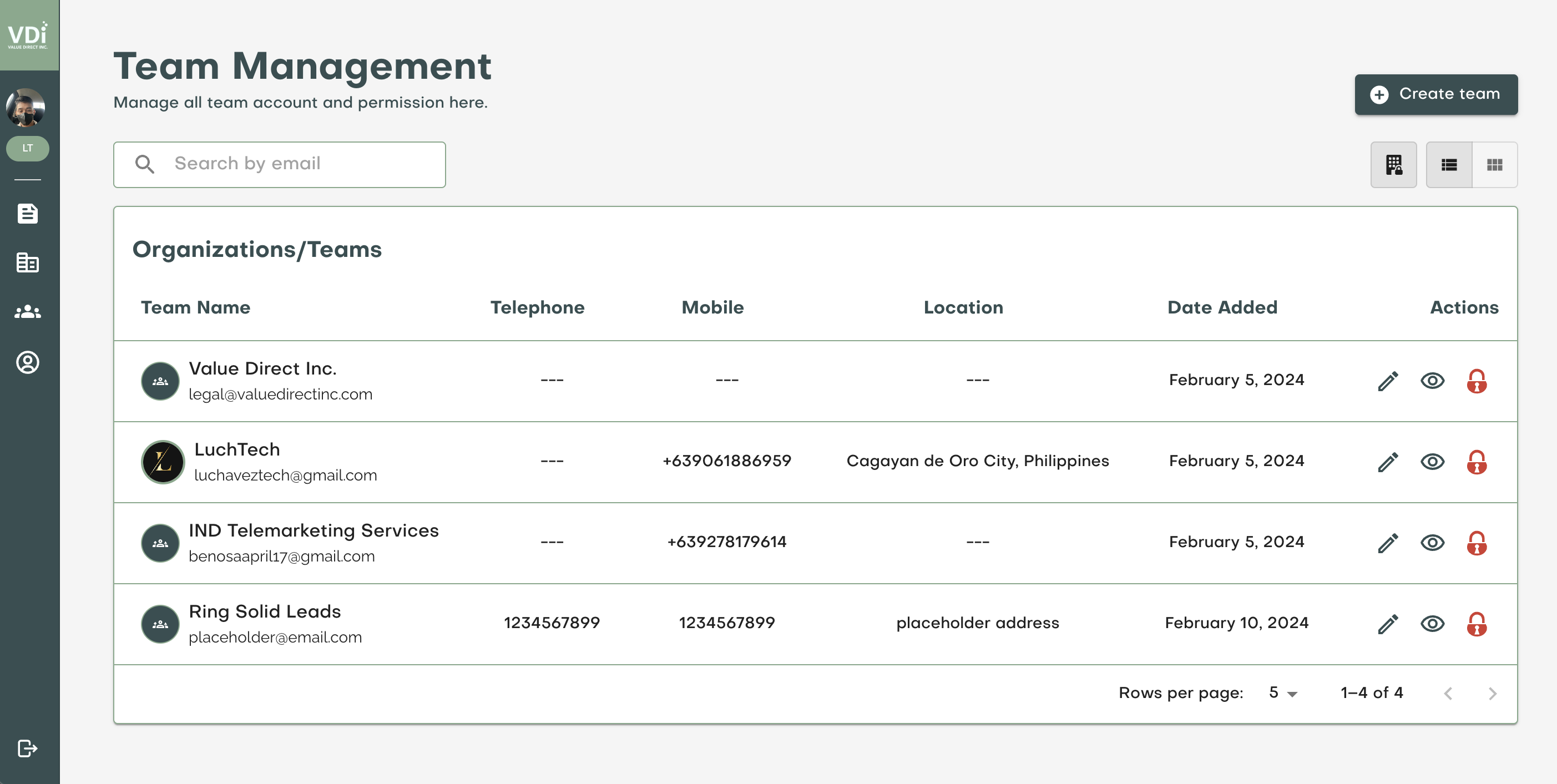Viewport: 1557px width, 784px height.
Task: Open the Rows per page dropdown
Action: point(1280,692)
